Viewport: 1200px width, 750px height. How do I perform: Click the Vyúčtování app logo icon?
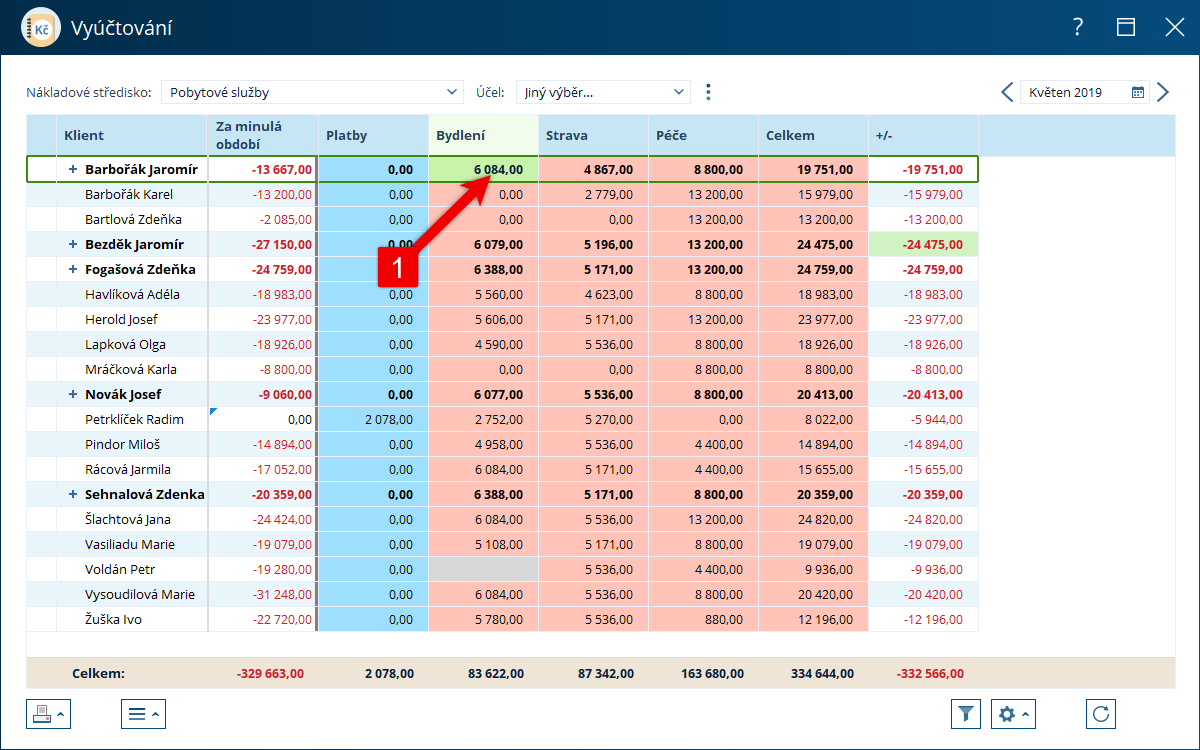click(x=41, y=27)
